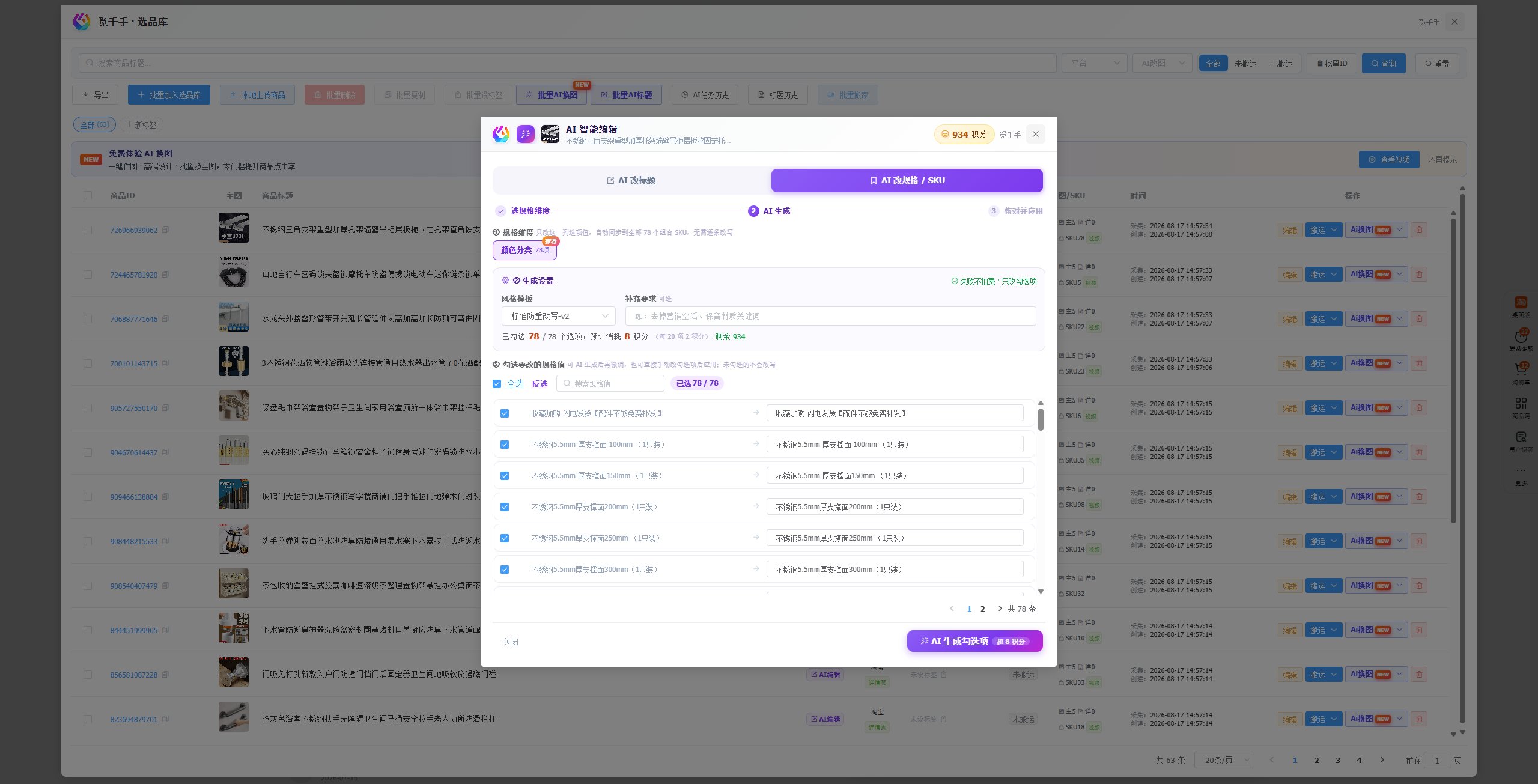Viewport: 1538px width, 784px height.
Task: Click the 反选 invert selection link
Action: [540, 384]
